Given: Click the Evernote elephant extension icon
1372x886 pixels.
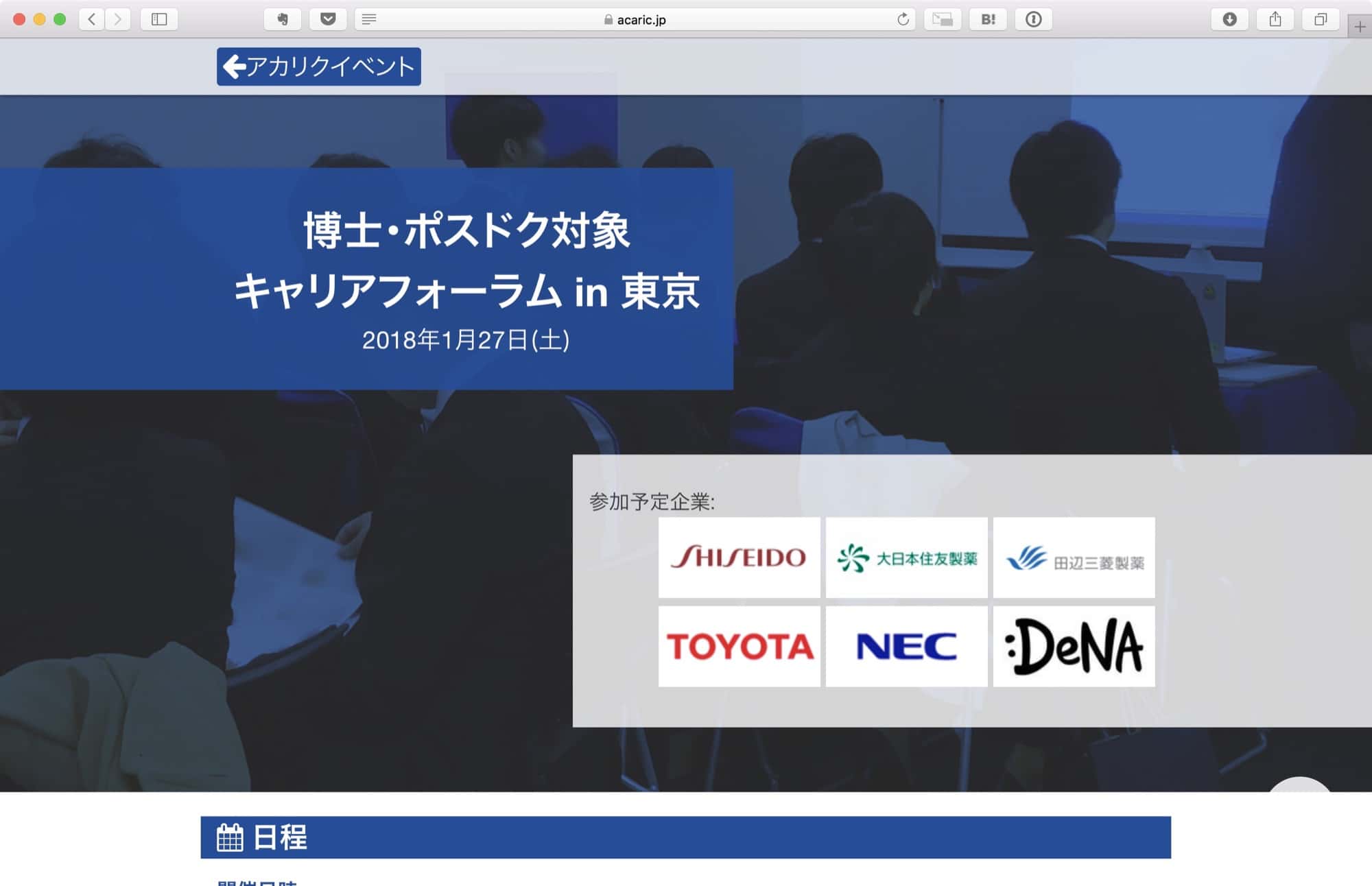Looking at the screenshot, I should (283, 19).
